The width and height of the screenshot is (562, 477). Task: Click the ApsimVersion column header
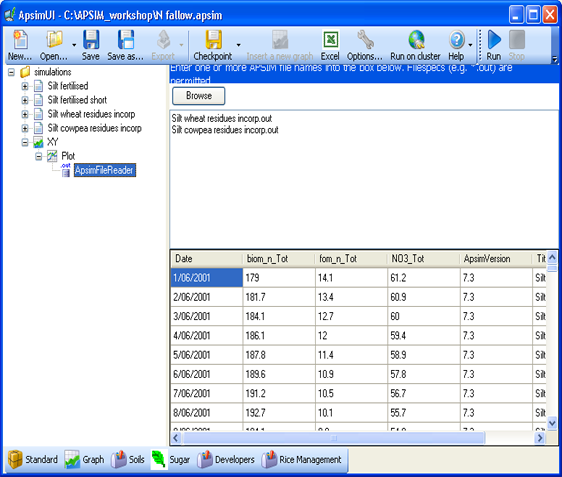pyautogui.click(x=496, y=259)
